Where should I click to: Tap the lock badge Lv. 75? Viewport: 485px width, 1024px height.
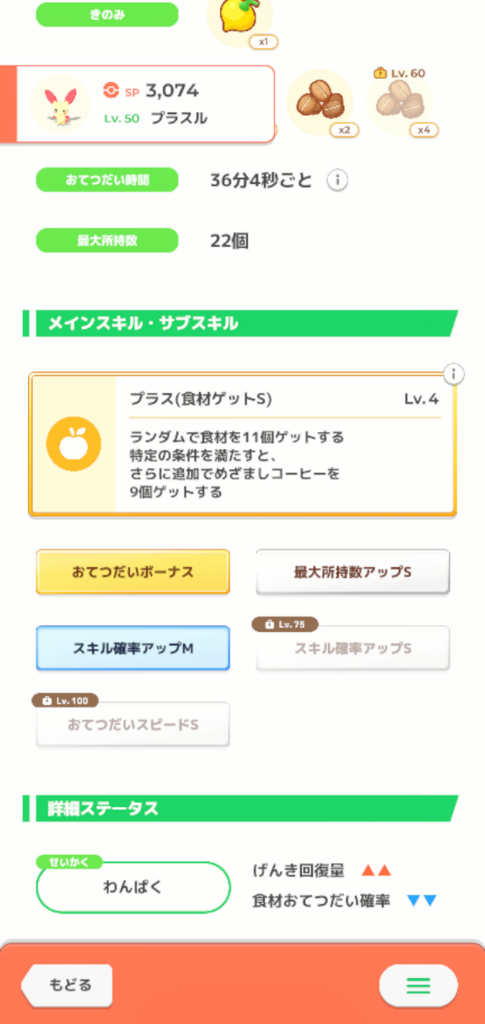(x=285, y=624)
